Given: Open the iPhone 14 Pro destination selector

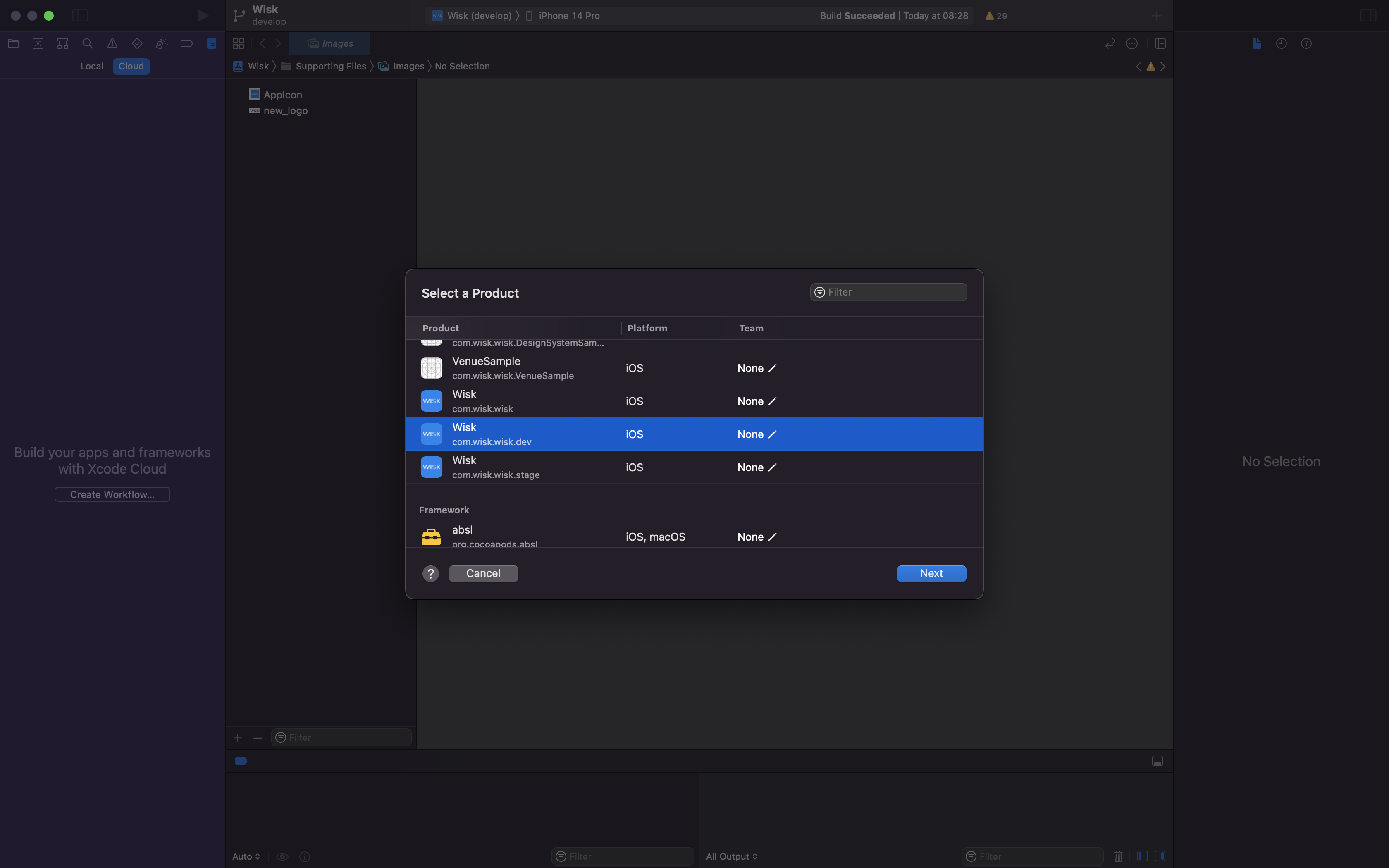Looking at the screenshot, I should [x=563, y=16].
